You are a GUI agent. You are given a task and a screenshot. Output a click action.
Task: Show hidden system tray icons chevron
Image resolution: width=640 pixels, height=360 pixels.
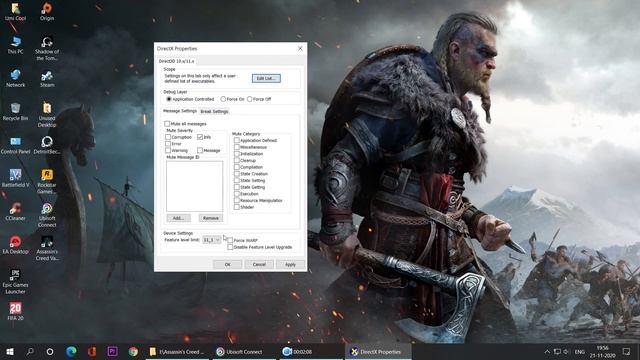547,351
